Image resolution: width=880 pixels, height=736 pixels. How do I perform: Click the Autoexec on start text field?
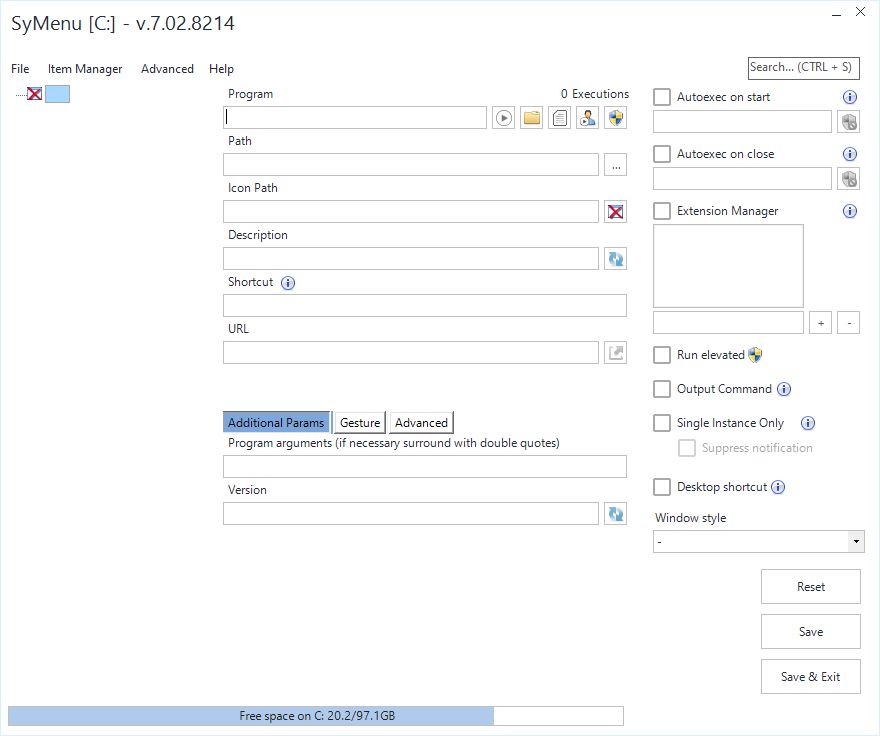(x=742, y=122)
